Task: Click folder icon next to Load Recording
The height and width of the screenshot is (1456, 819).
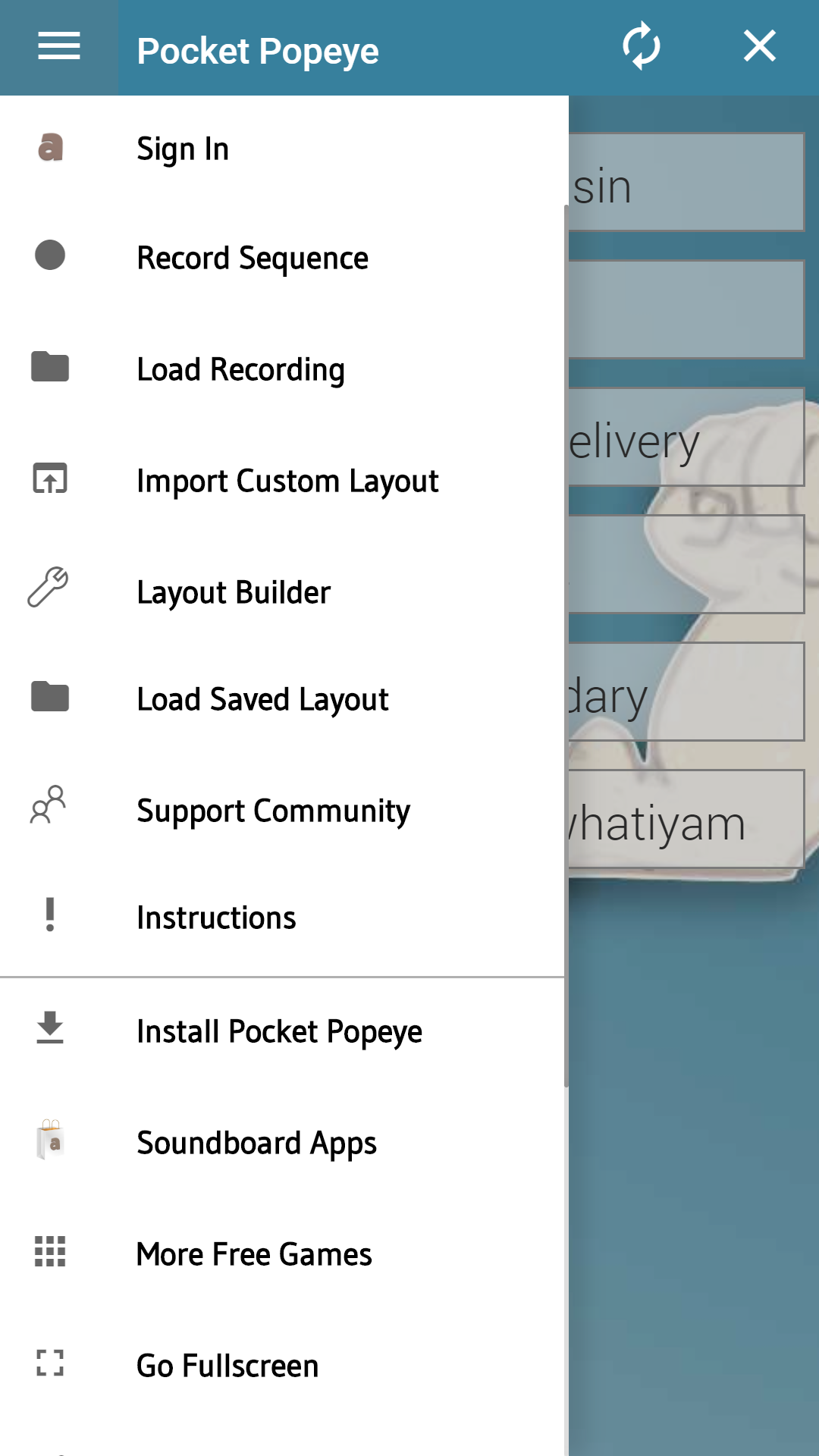Action: coord(50,366)
